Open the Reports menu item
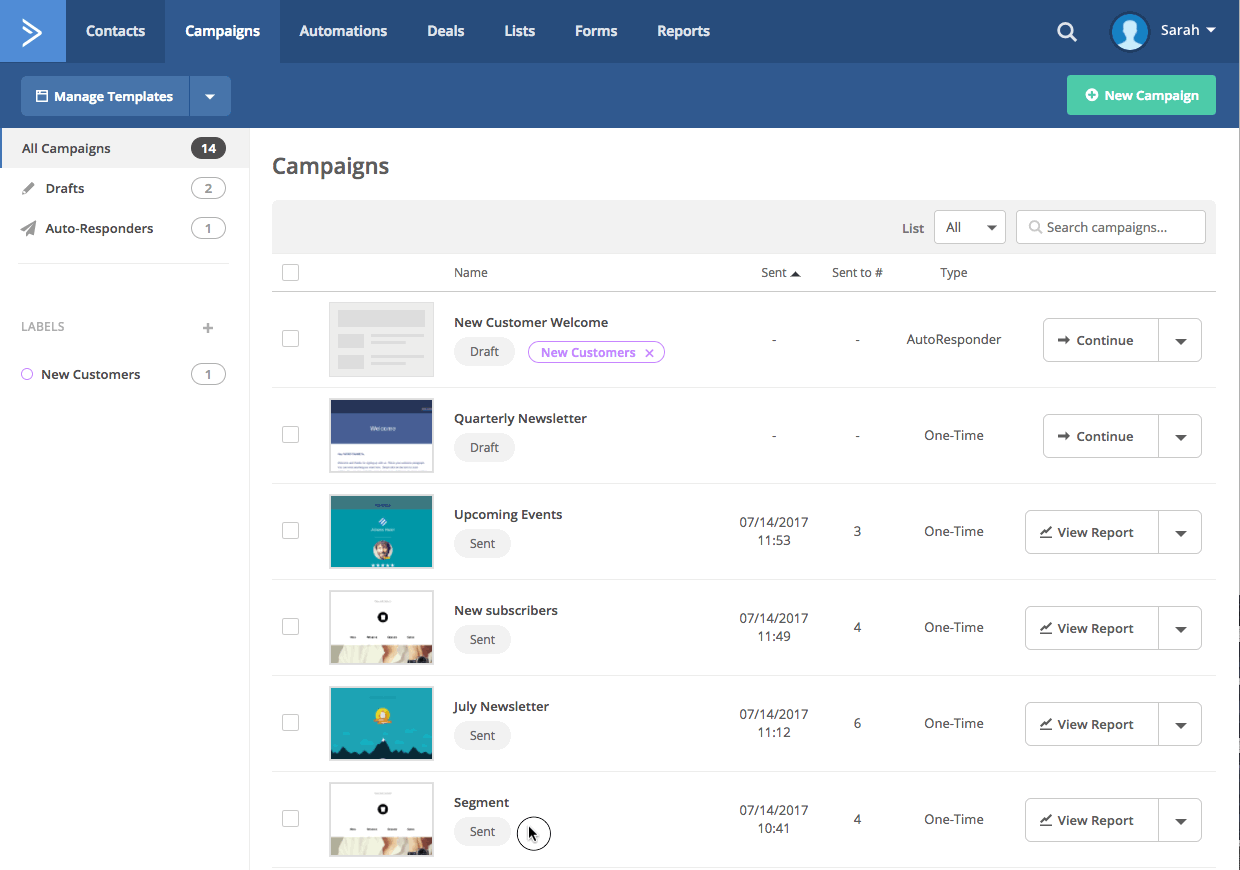Screen dimensions: 1240x870 click(683, 31)
